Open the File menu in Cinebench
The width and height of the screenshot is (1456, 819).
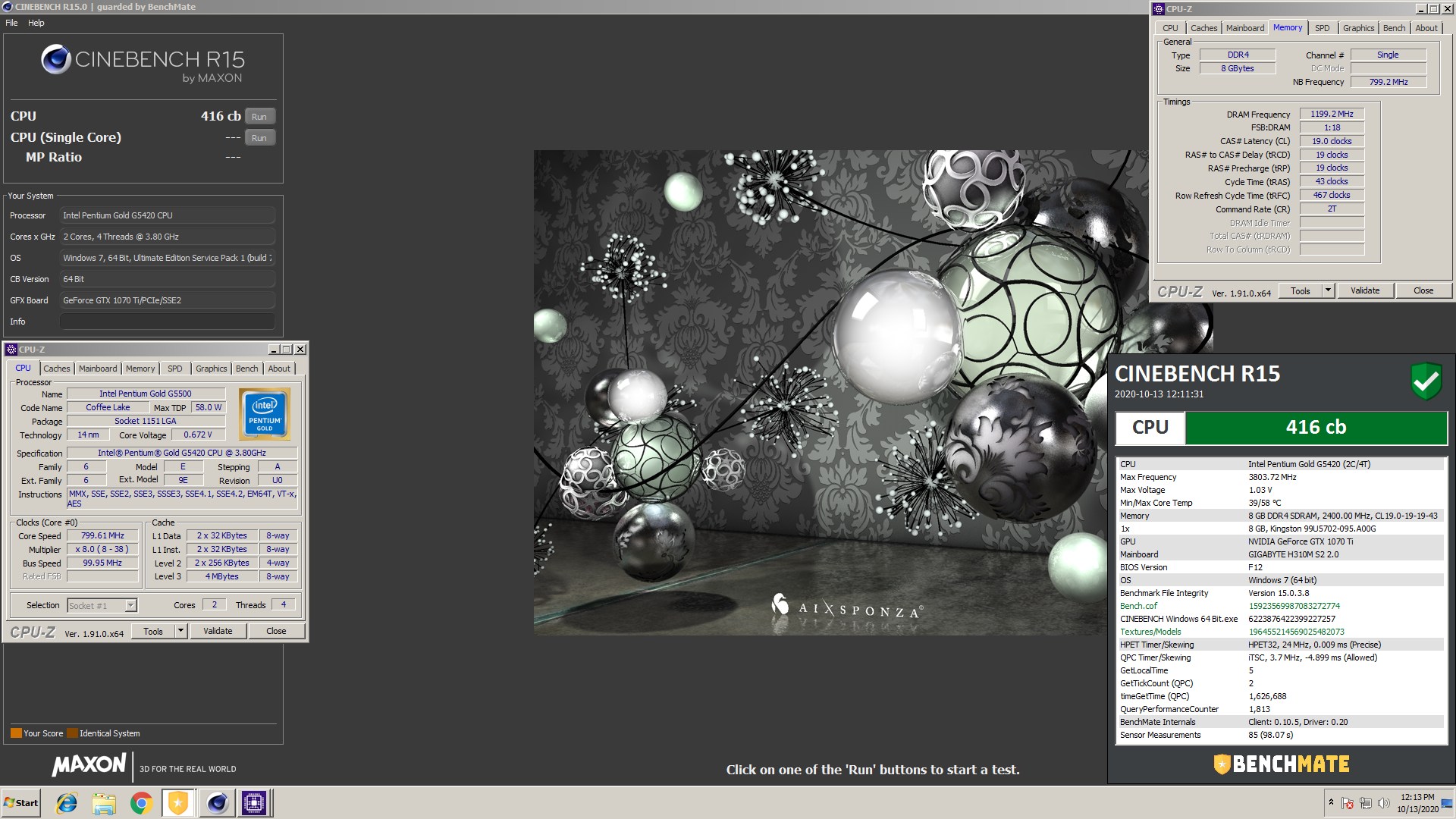11,23
